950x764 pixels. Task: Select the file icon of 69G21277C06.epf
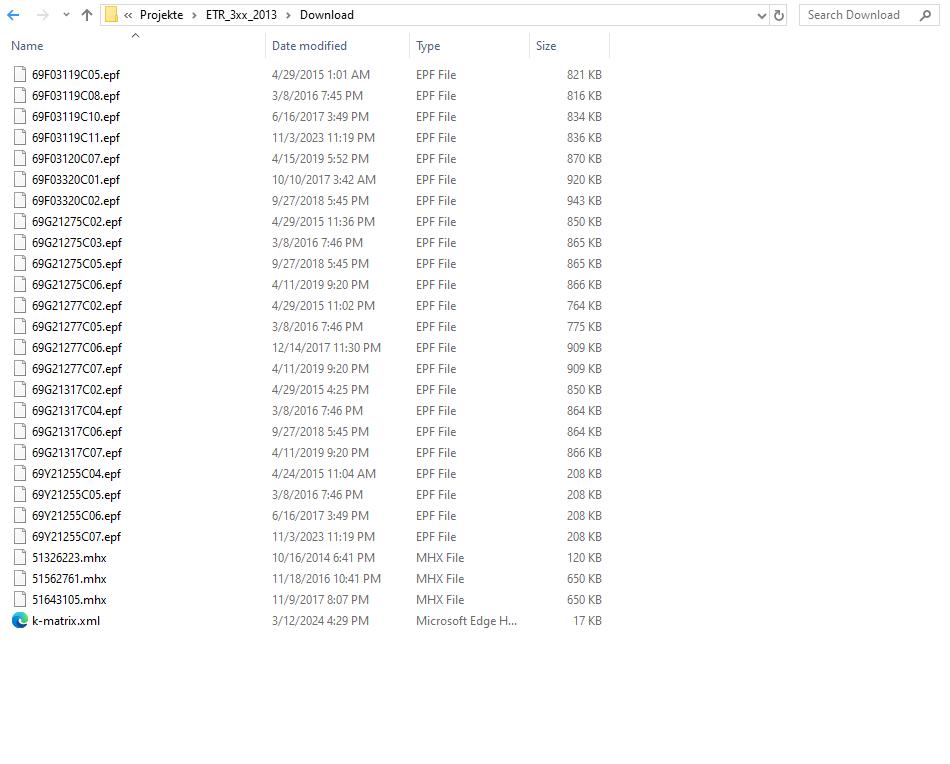20,348
